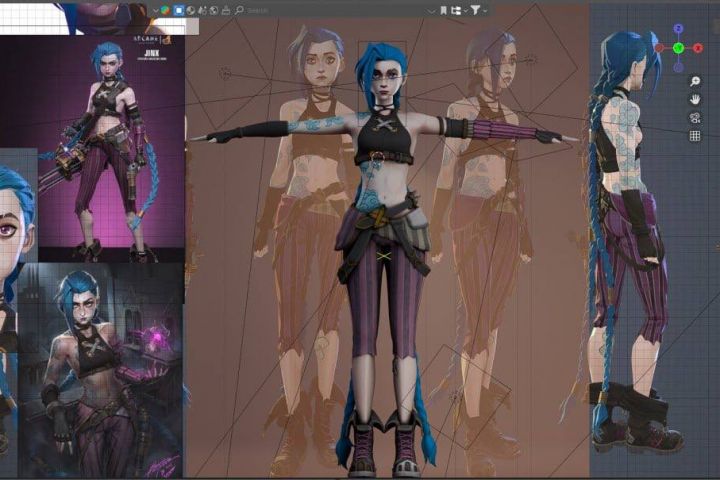This screenshot has height=480, width=720.
Task: Click the Z axis on the navigation gizmo
Action: pos(679,29)
